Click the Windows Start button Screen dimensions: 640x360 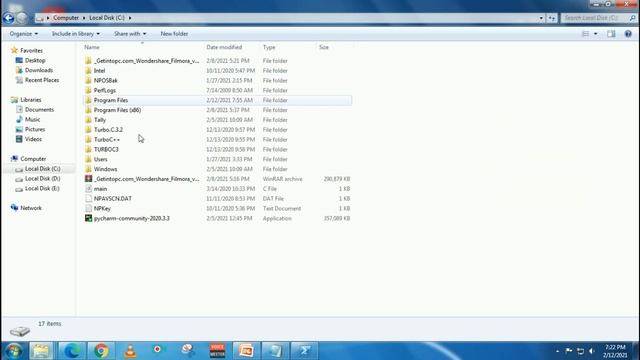click(13, 351)
